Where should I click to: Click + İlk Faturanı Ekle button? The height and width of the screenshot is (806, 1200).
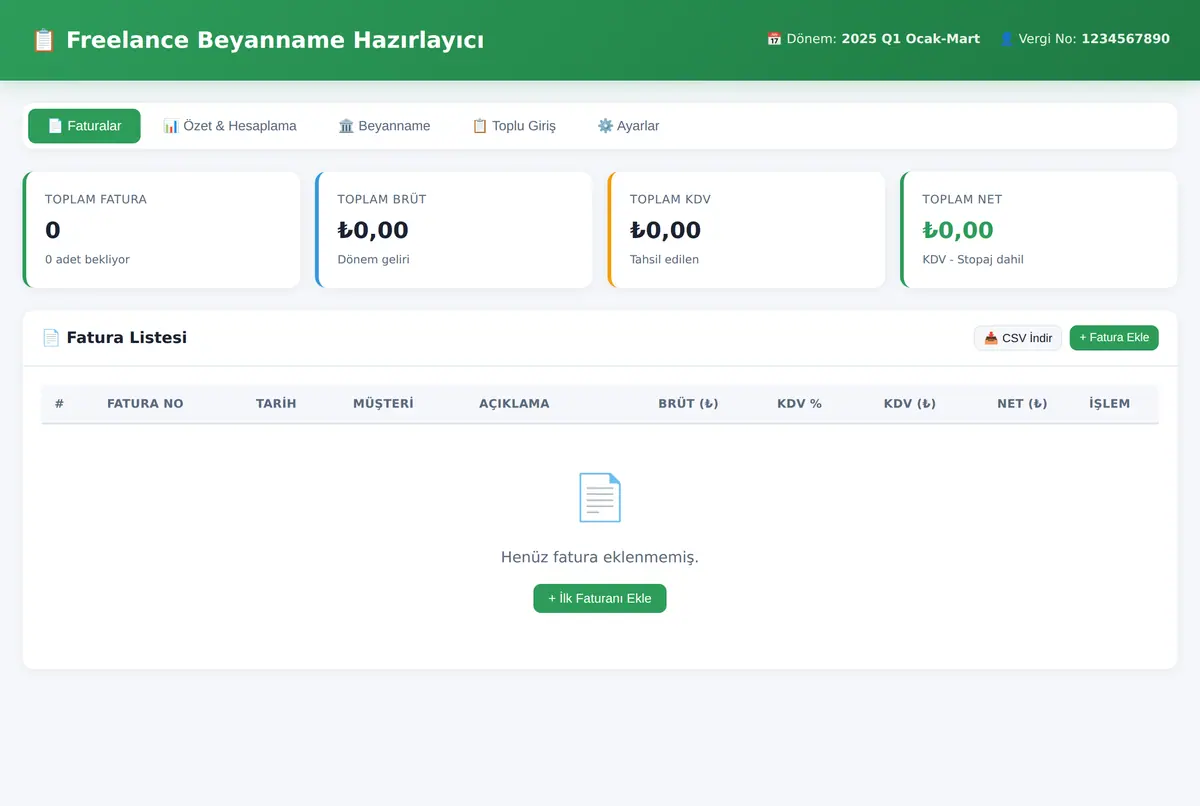[x=600, y=598]
